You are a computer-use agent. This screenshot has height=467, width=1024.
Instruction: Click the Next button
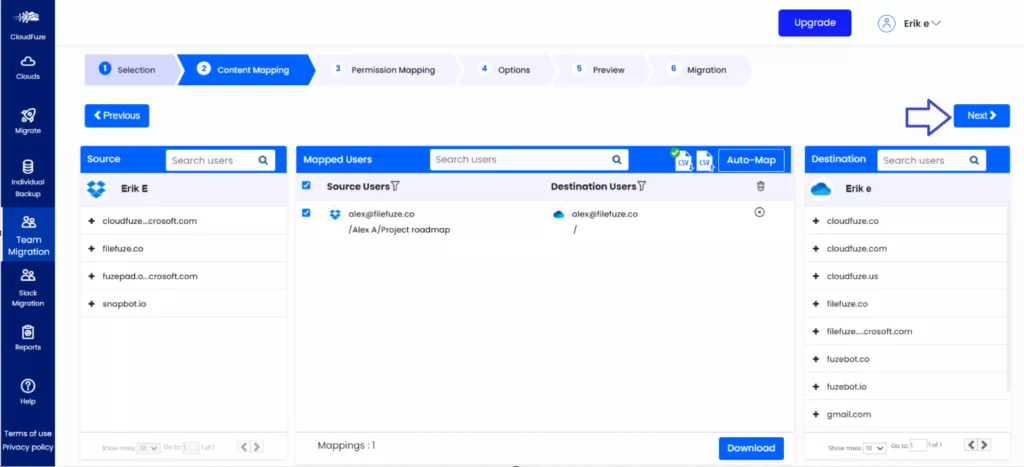(x=982, y=116)
